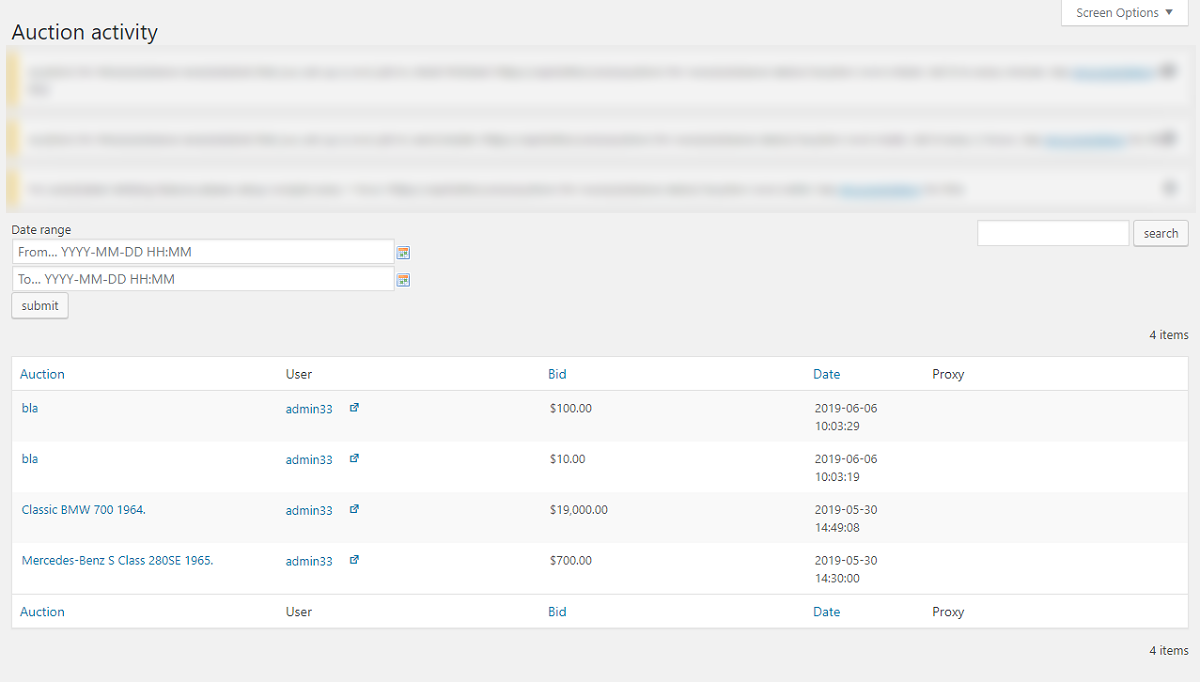Dismiss the third admin notice
The width and height of the screenshot is (1200, 682).
point(1169,188)
